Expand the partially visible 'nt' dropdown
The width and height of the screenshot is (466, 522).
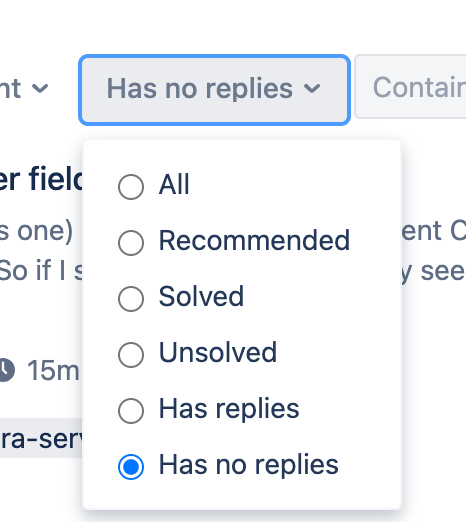[24, 89]
